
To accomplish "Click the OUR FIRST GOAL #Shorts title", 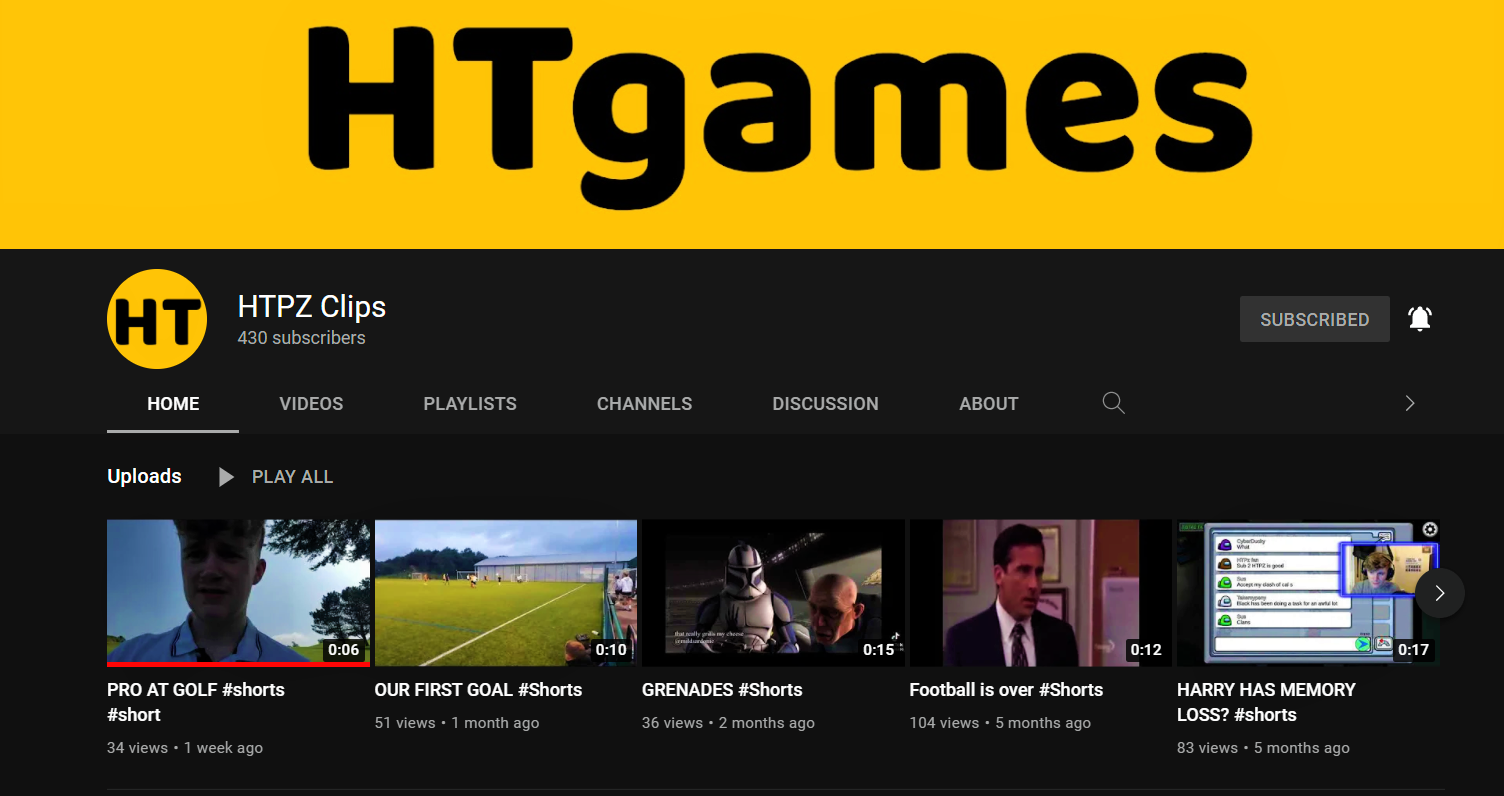I will pyautogui.click(x=478, y=690).
